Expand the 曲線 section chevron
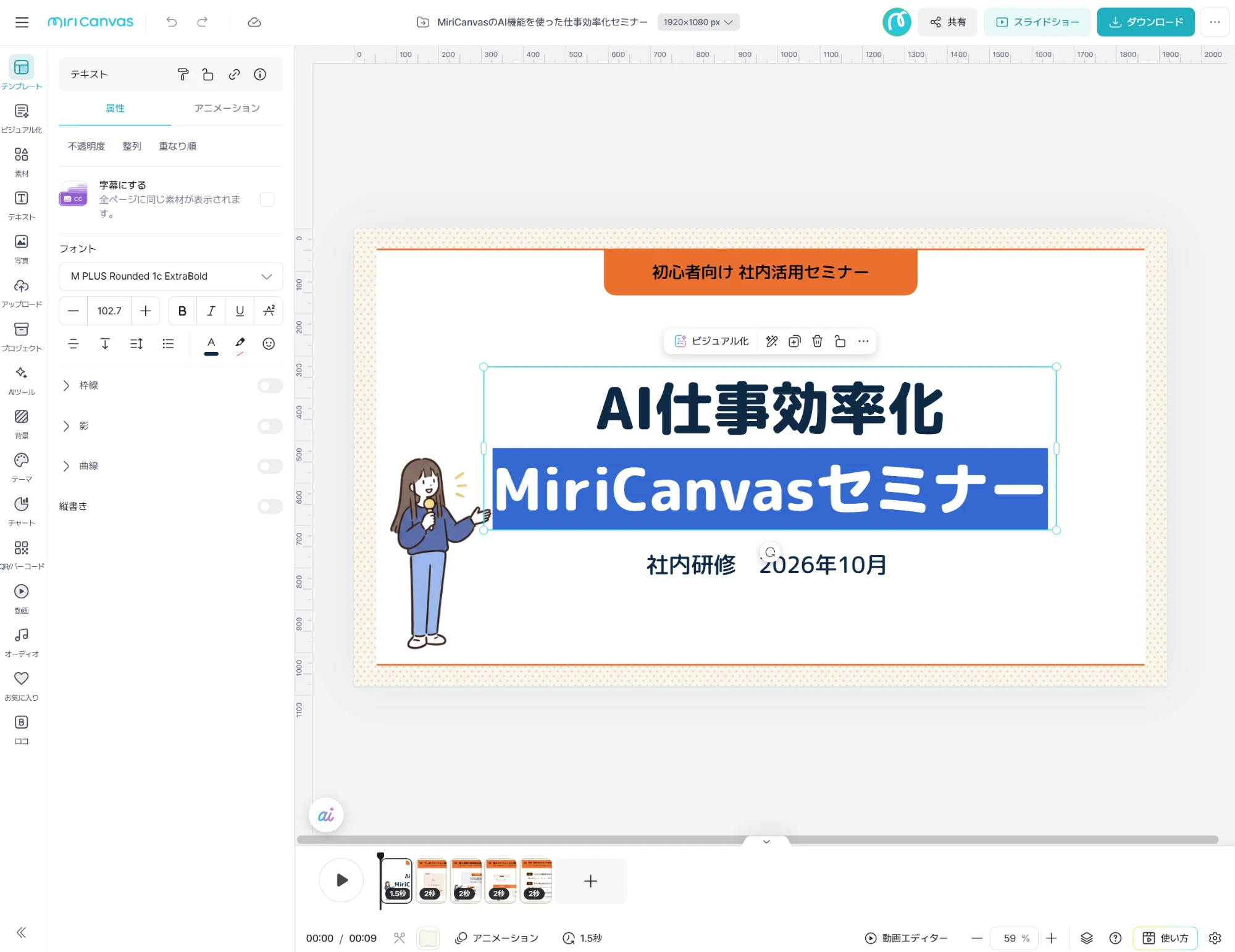This screenshot has width=1235, height=952. [66, 466]
